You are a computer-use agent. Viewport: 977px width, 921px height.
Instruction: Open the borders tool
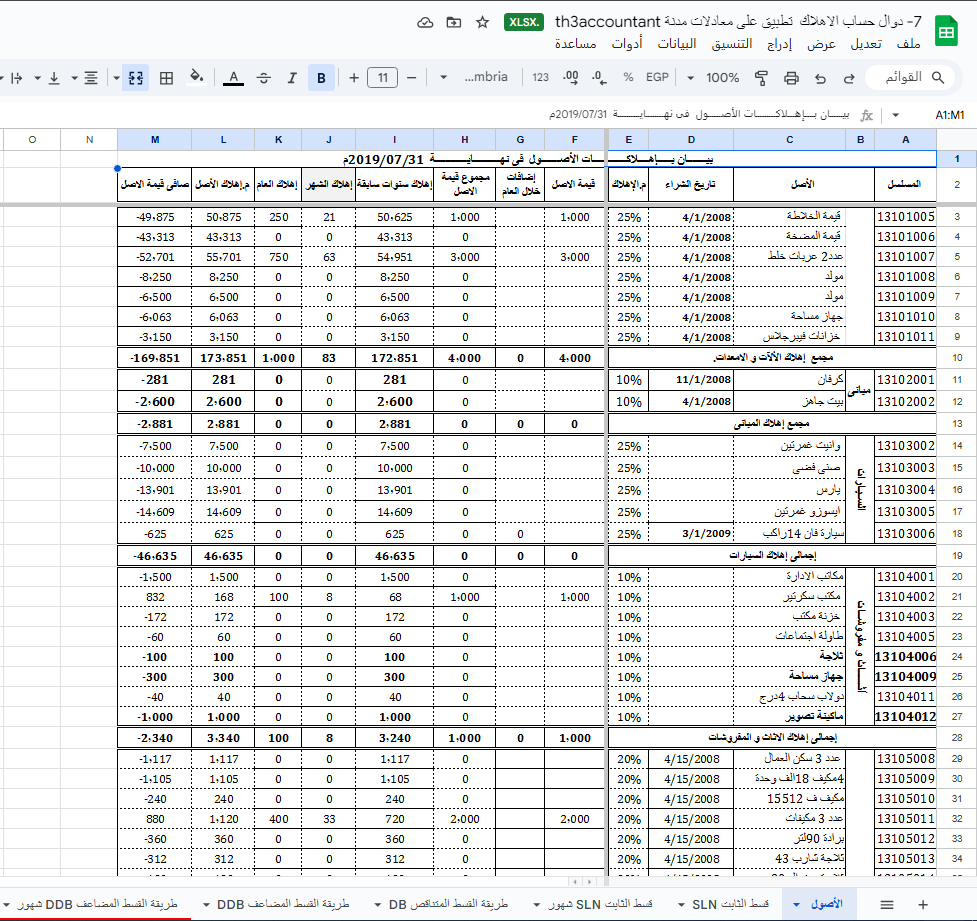point(166,78)
